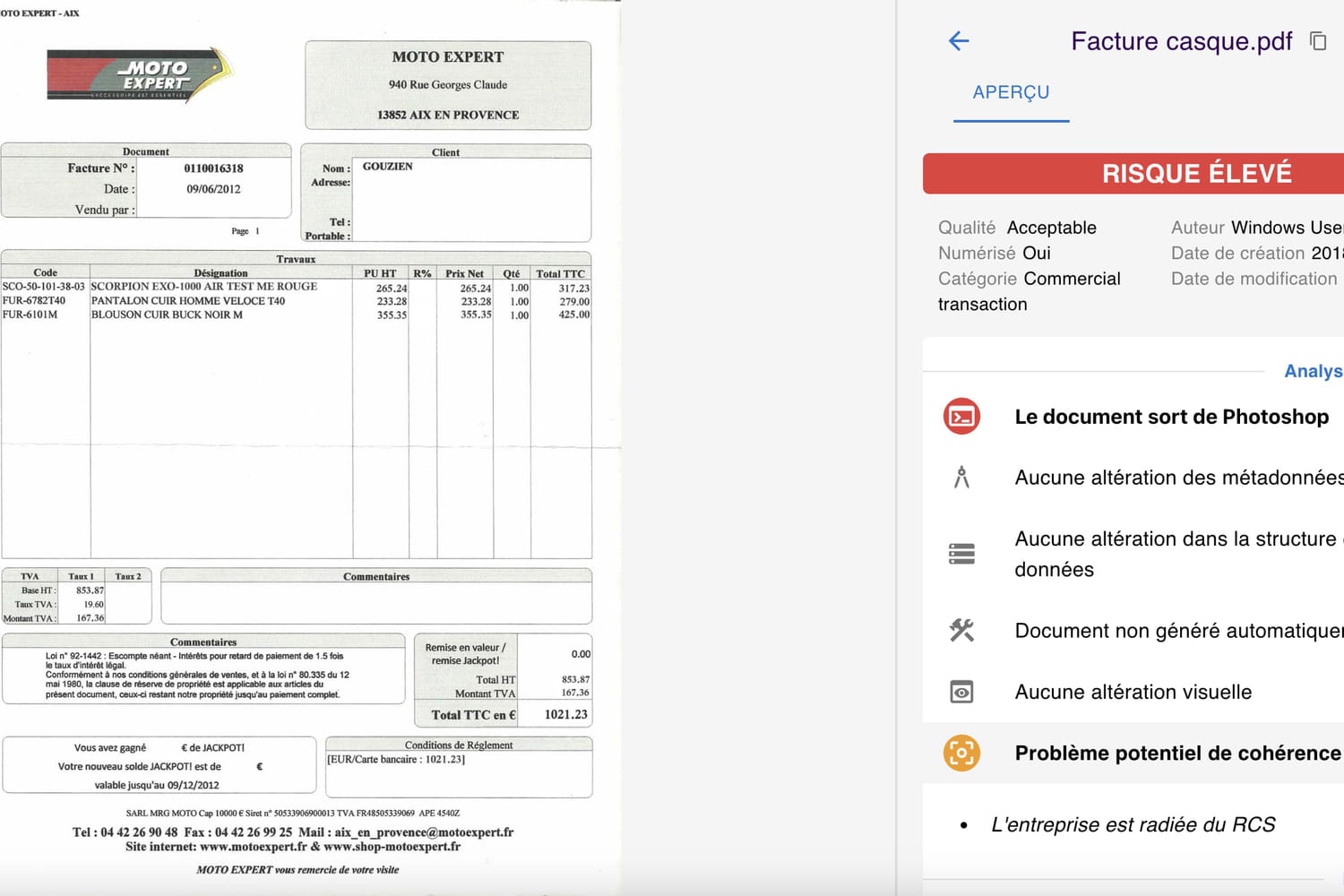Click the visual alteration eye icon

[961, 692]
